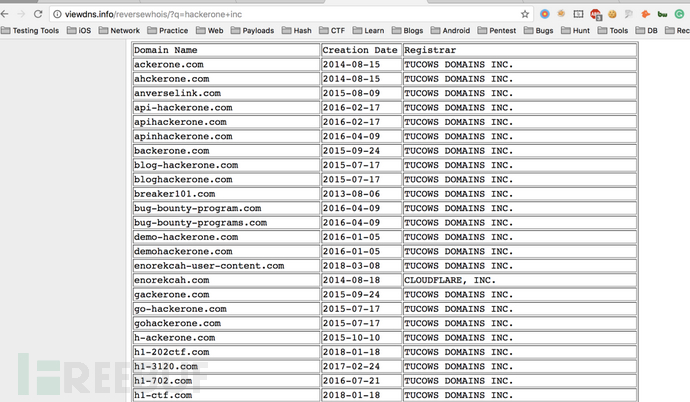Open the blue target extension icon
Screen dimensions: 690x402
545,14
